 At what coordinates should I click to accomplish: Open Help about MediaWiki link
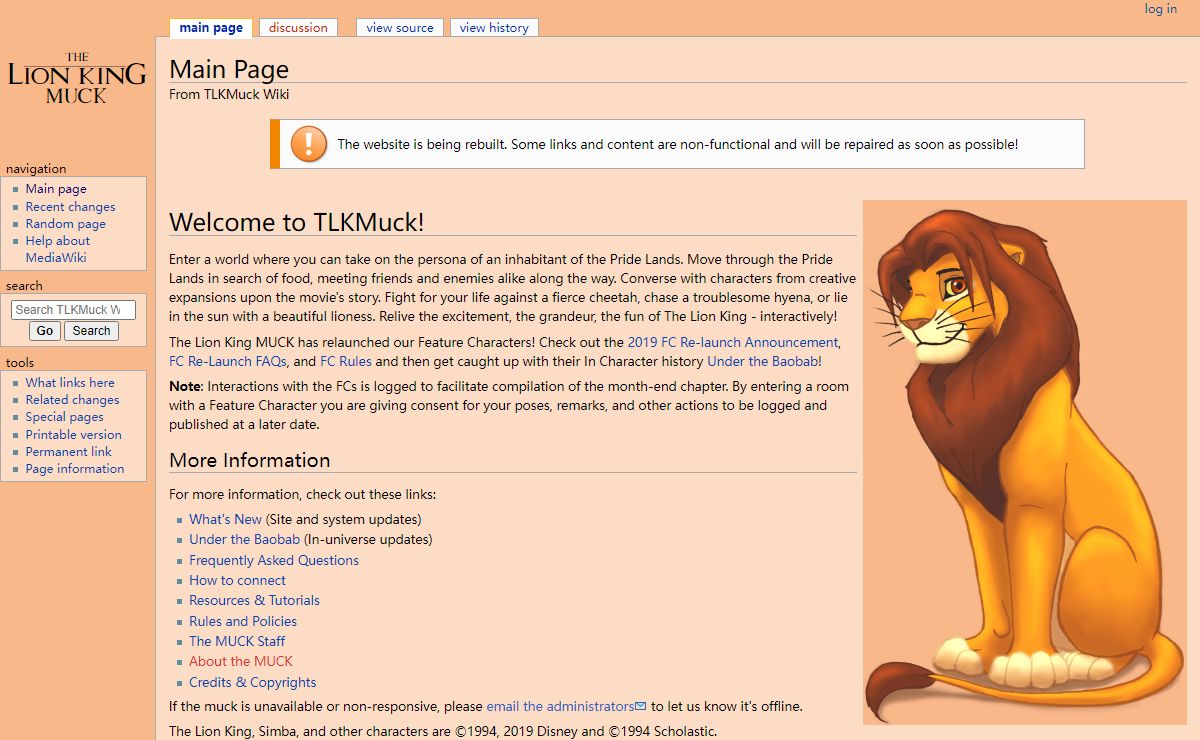(x=58, y=249)
